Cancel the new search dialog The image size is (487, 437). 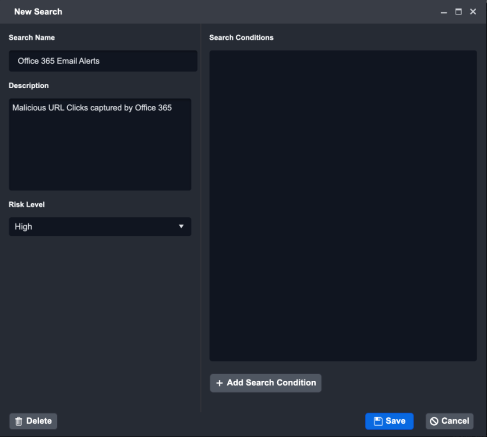(x=450, y=421)
